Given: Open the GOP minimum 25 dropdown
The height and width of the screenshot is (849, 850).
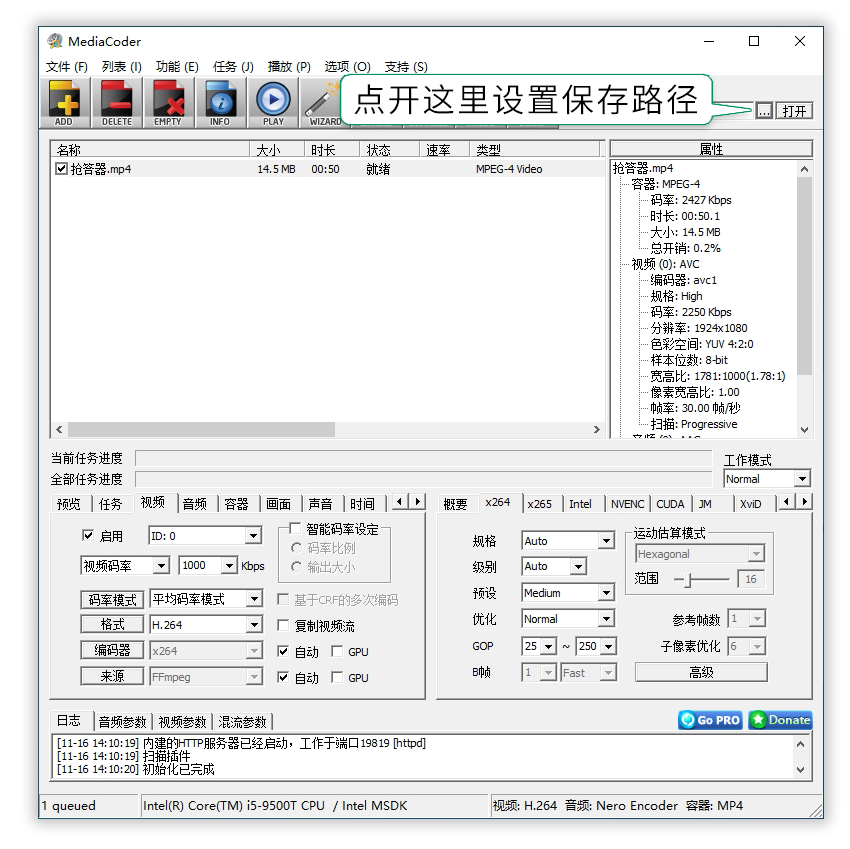Looking at the screenshot, I should 539,646.
